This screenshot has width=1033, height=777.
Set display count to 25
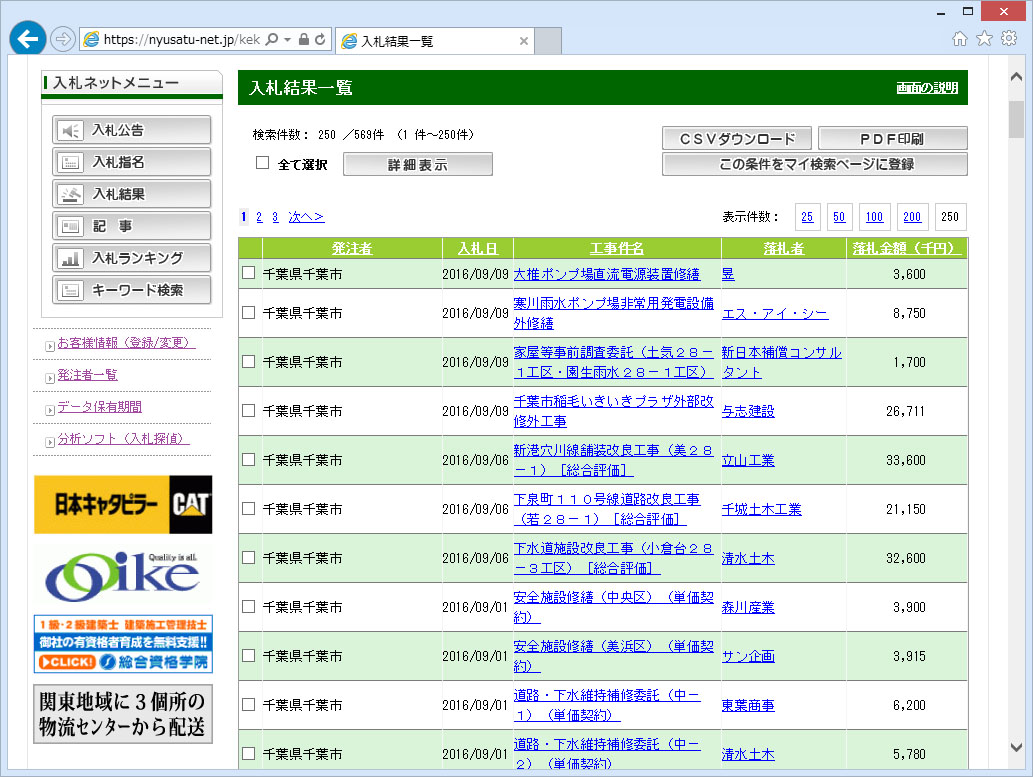[x=807, y=217]
